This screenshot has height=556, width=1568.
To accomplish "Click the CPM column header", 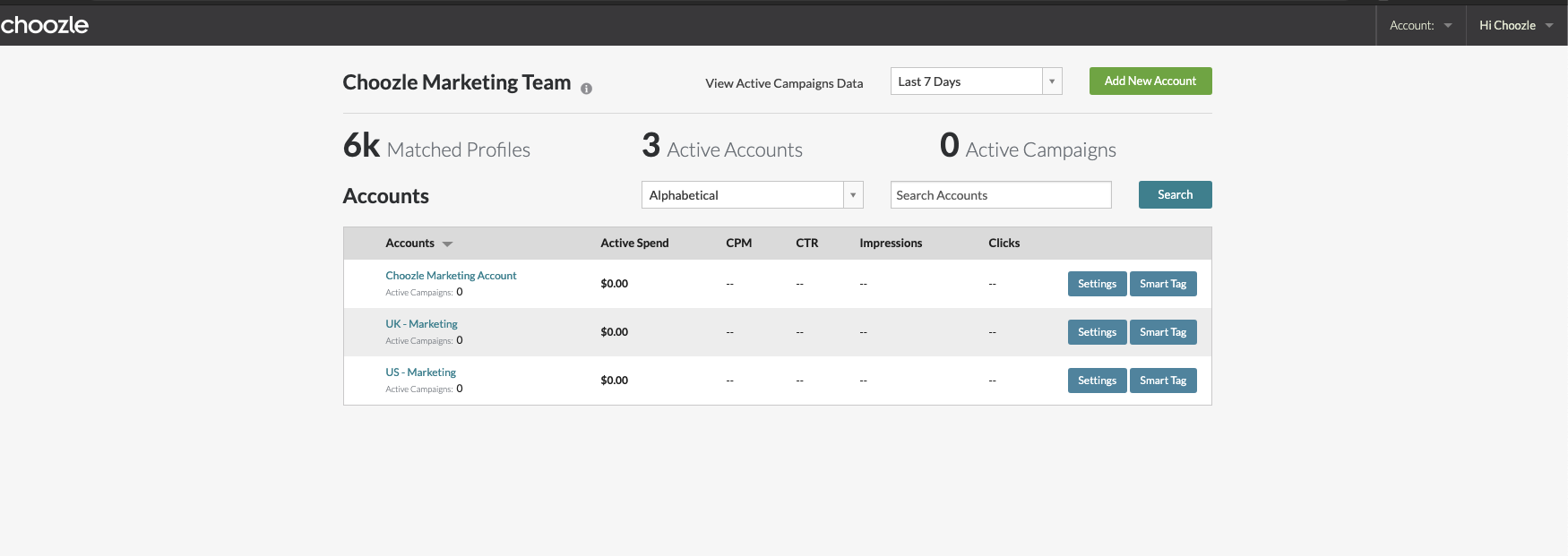I will (738, 243).
